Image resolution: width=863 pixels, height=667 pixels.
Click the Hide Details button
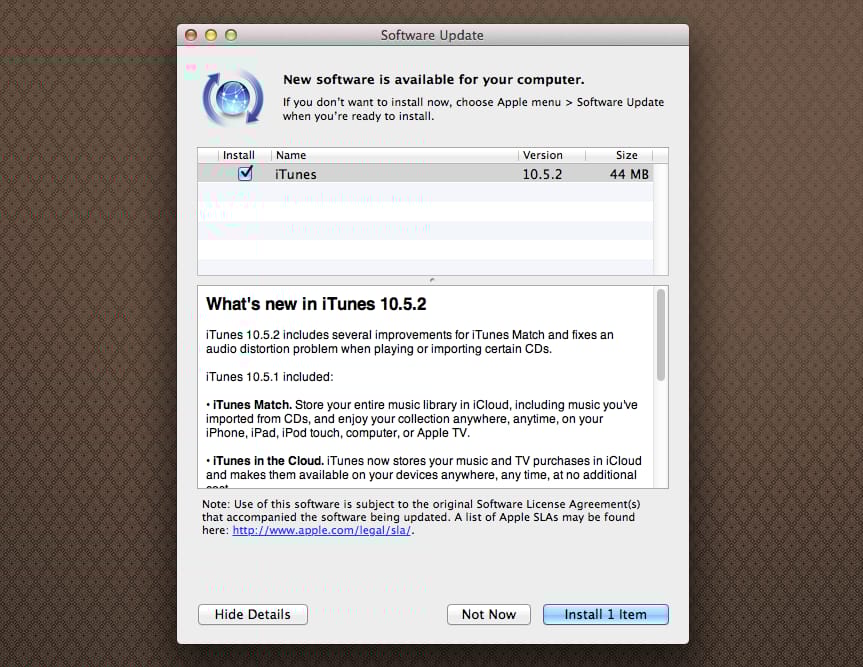point(253,614)
